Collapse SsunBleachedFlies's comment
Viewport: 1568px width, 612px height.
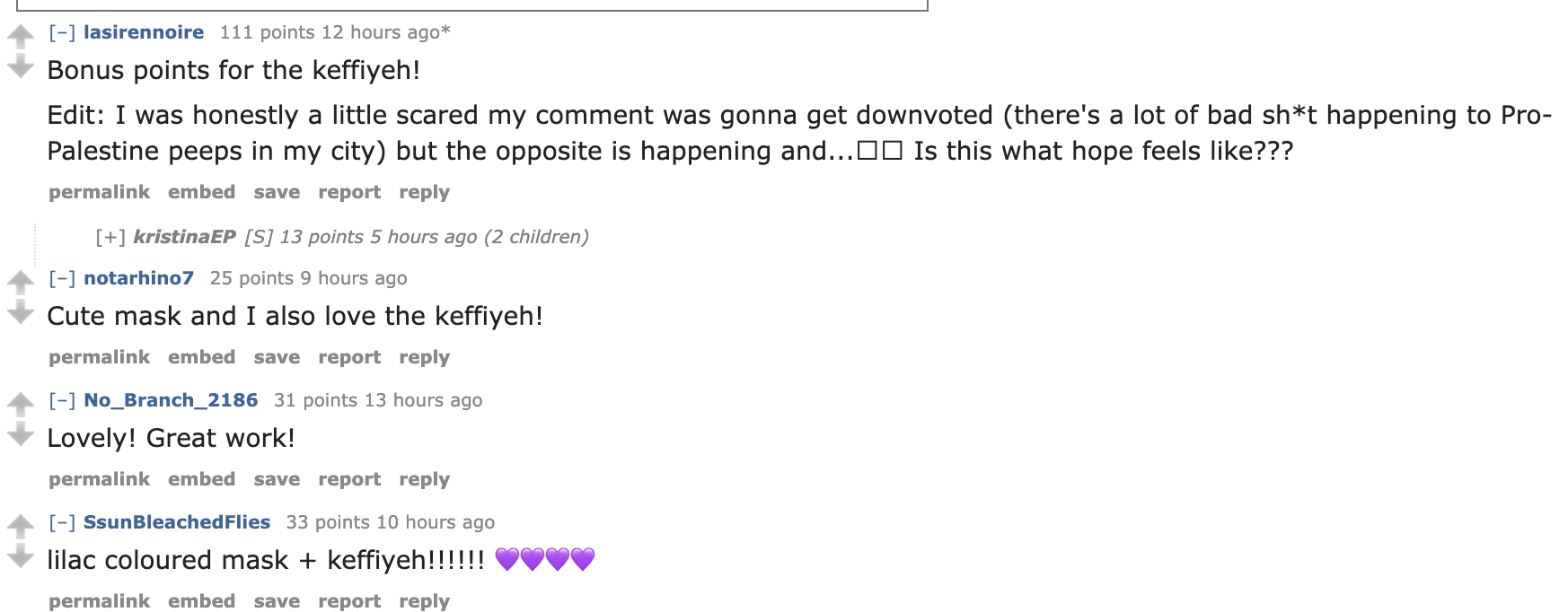62,522
